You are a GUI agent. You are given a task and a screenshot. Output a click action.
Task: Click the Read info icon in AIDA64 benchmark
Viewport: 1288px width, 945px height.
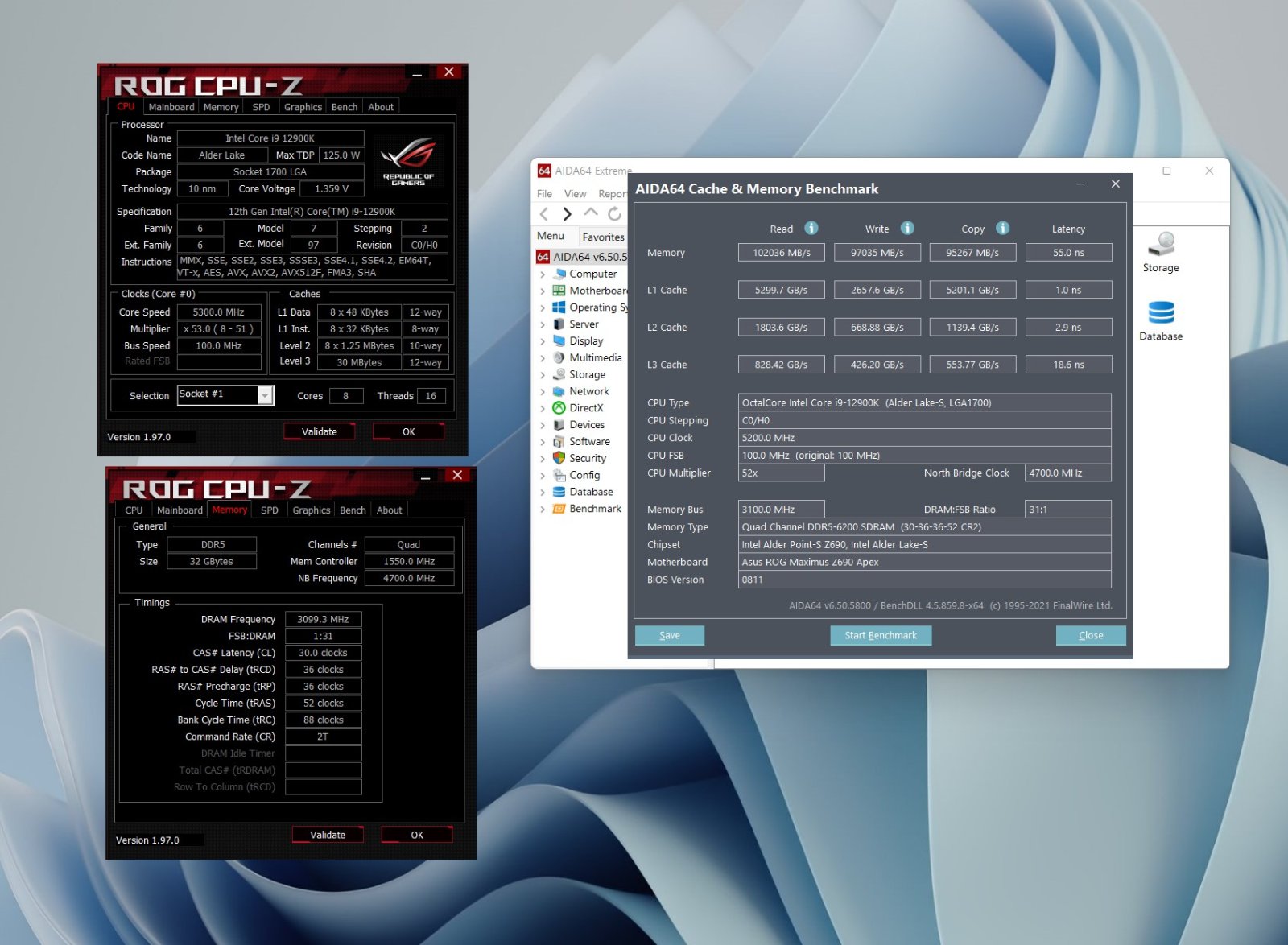tap(811, 229)
